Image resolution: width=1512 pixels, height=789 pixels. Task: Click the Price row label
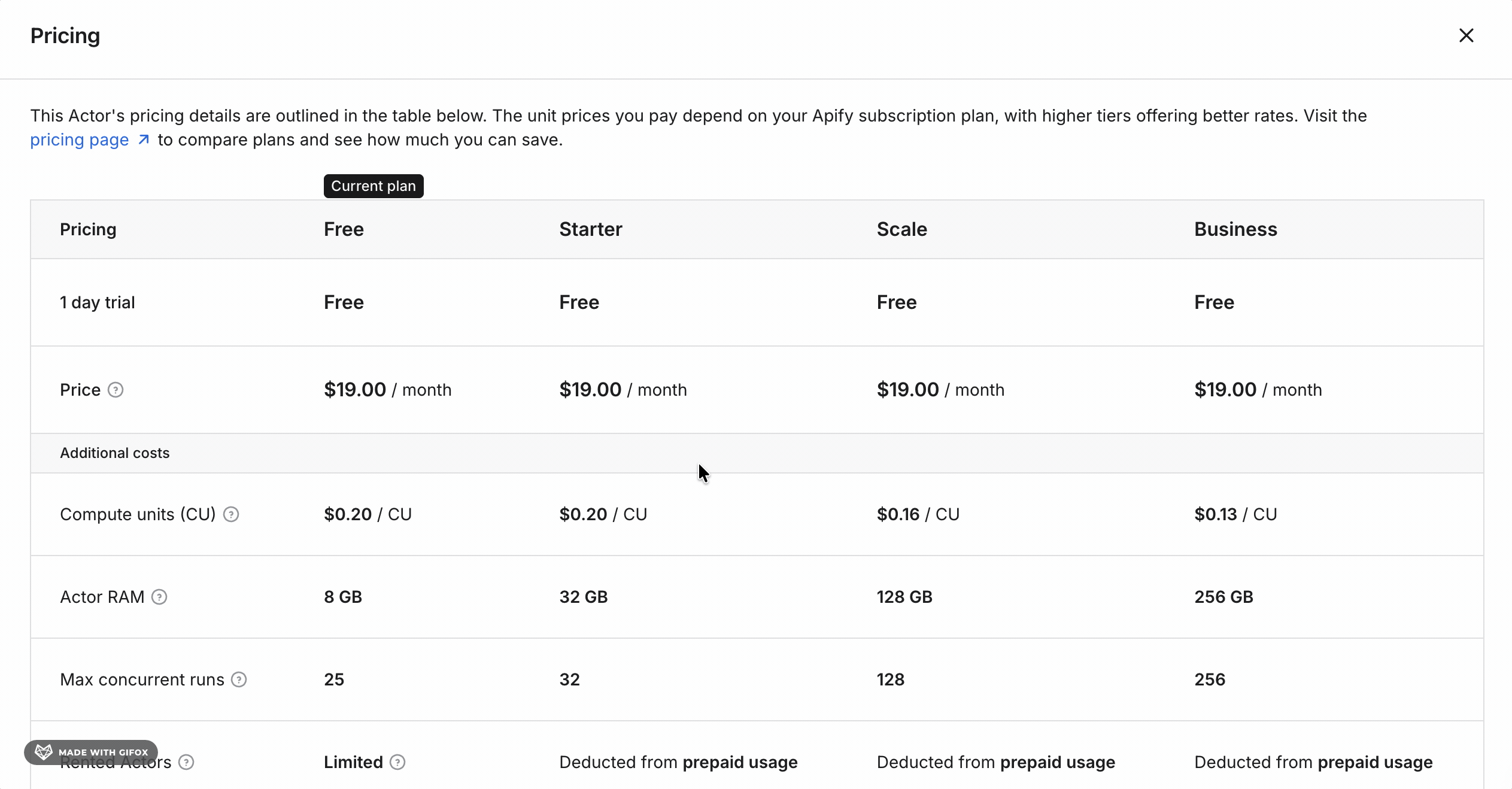coord(80,390)
